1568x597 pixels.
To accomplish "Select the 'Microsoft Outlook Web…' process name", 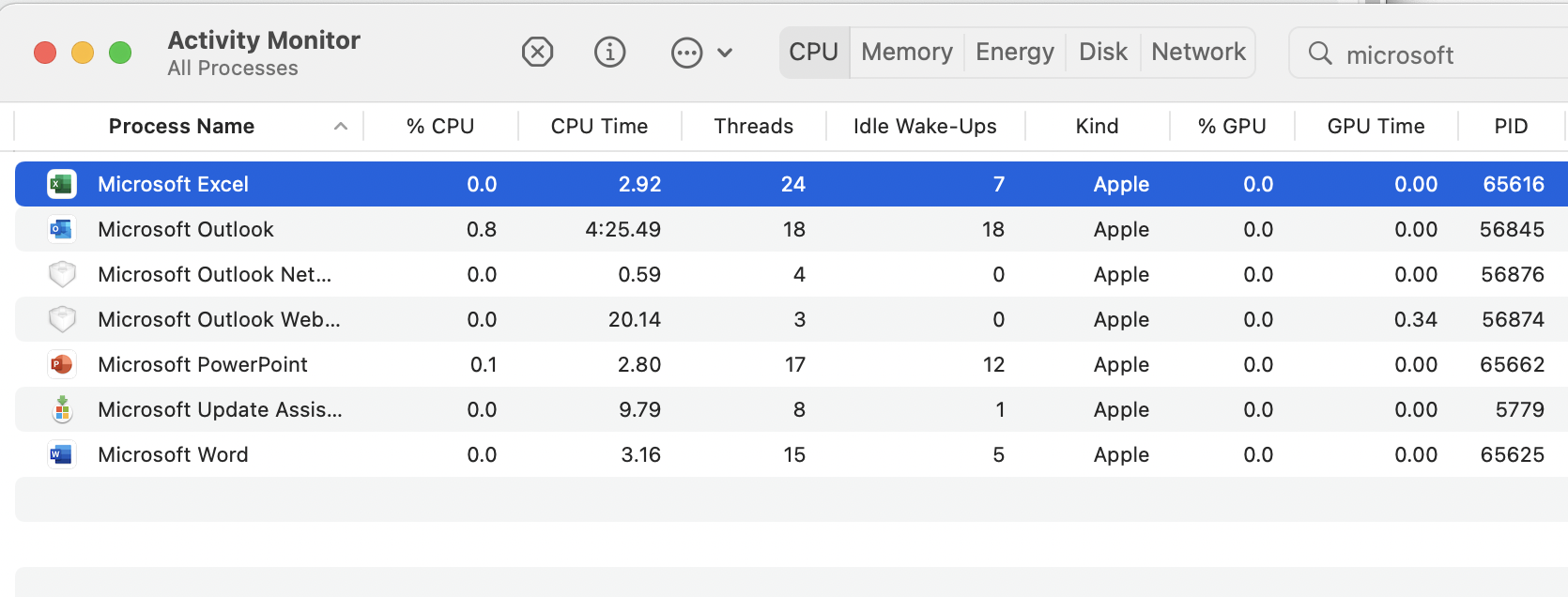I will tap(220, 319).
